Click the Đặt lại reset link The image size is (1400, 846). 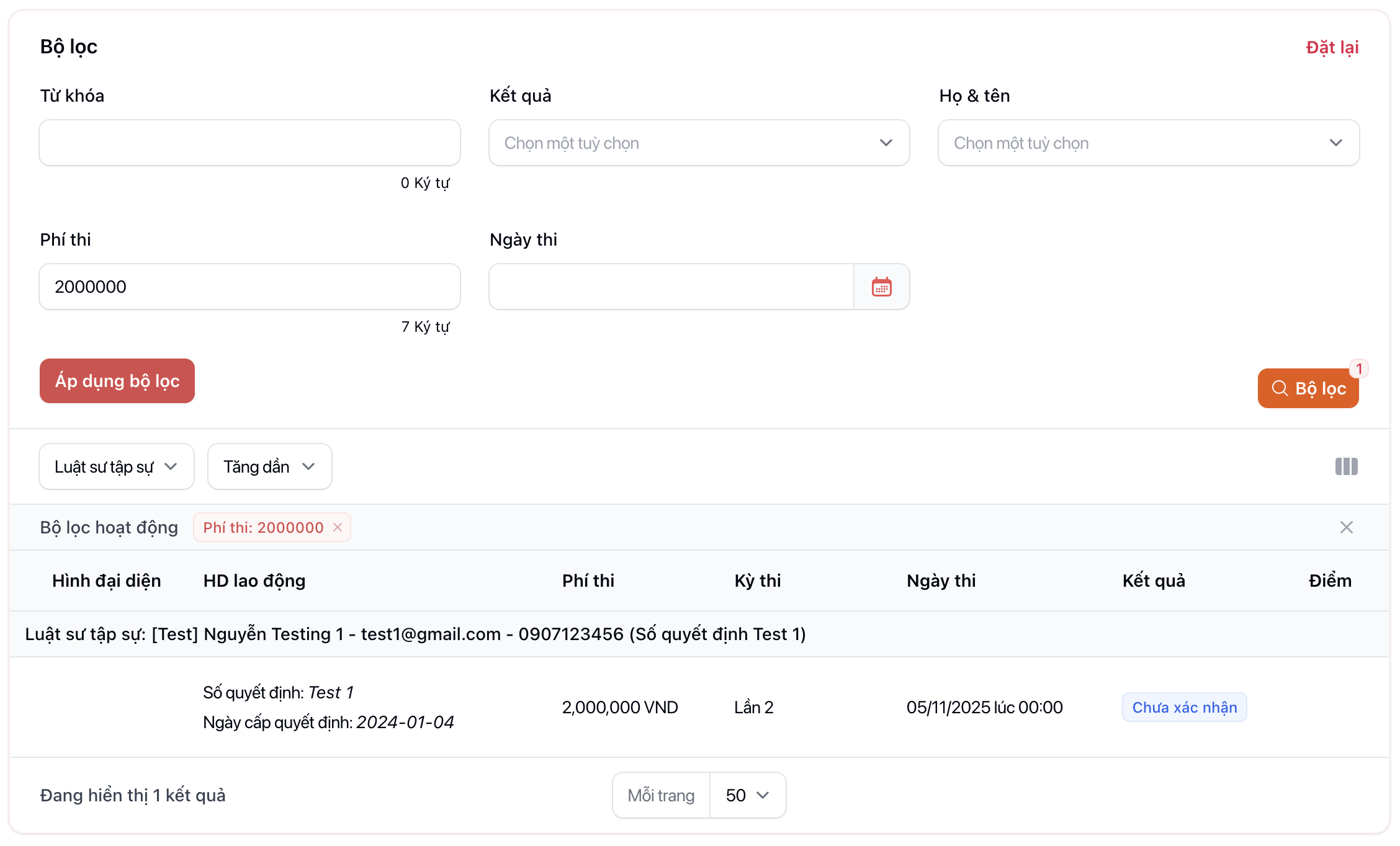point(1332,47)
